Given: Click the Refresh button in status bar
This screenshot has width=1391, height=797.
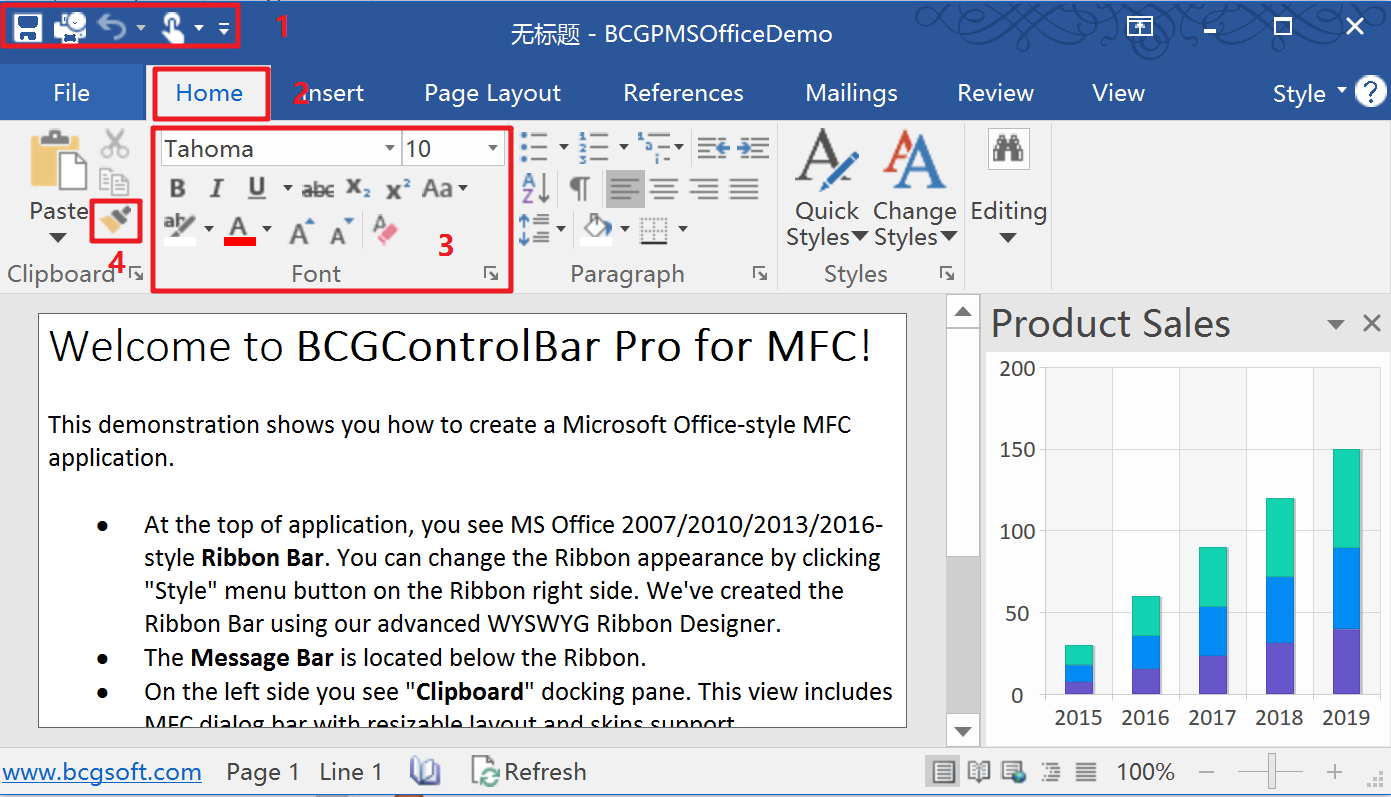Looking at the screenshot, I should click(529, 771).
